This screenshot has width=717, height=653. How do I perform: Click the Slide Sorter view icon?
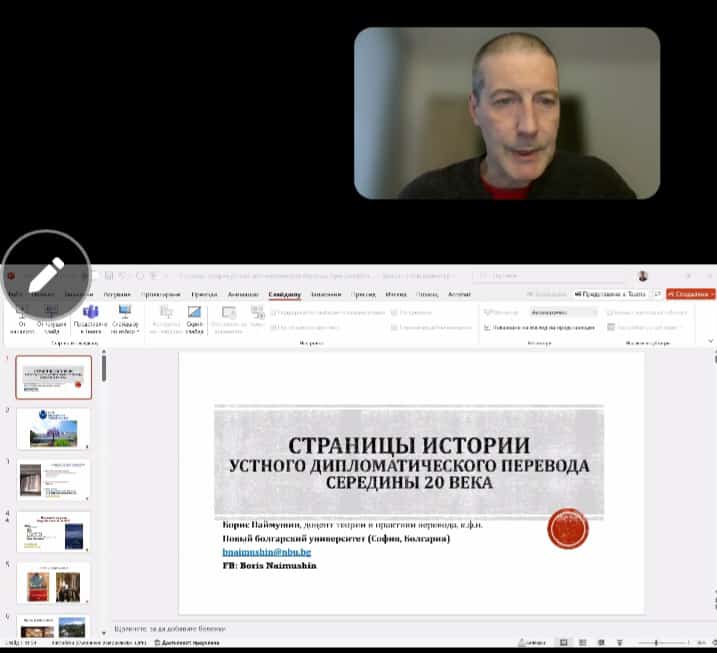coord(585,642)
